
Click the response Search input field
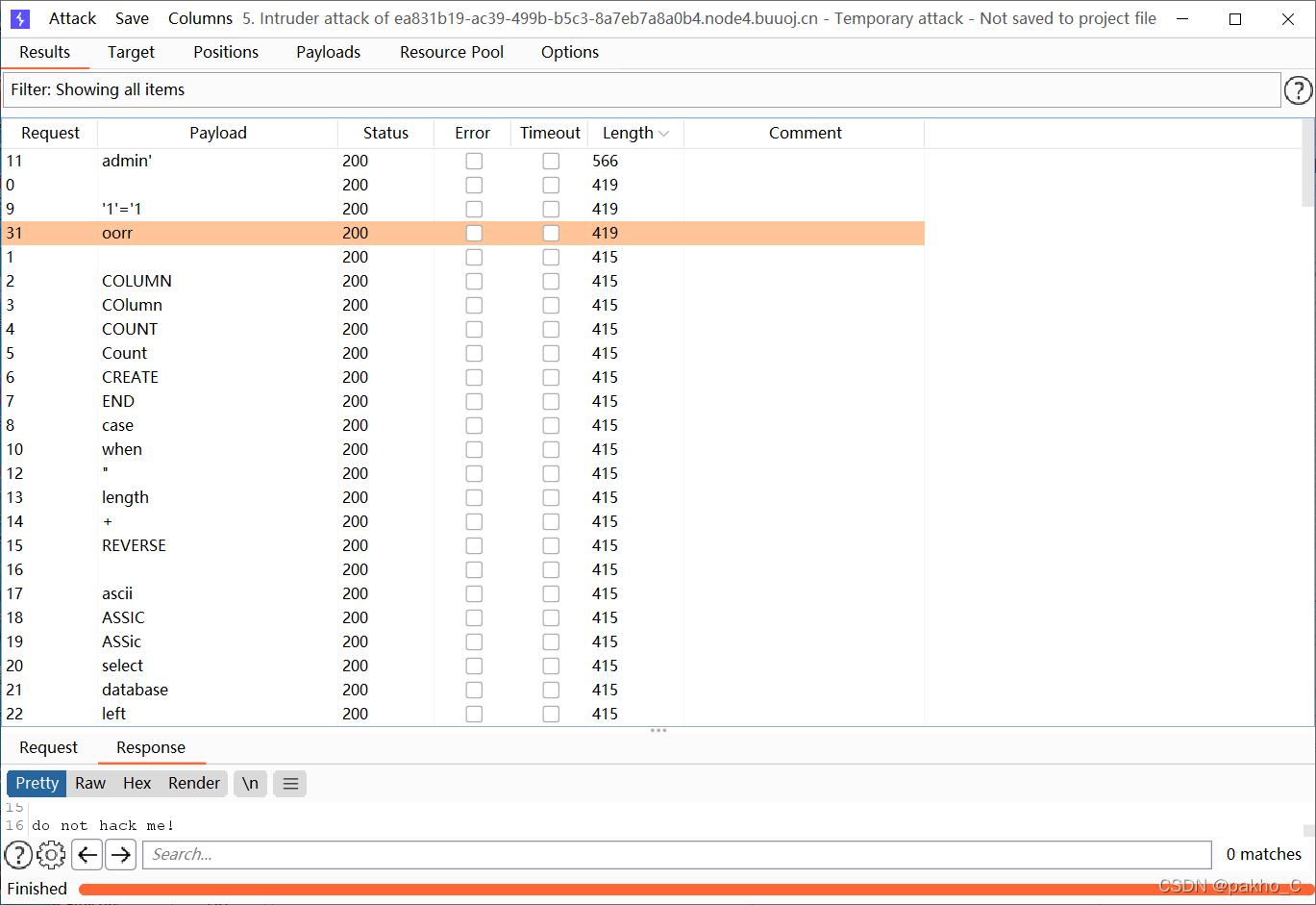(677, 854)
